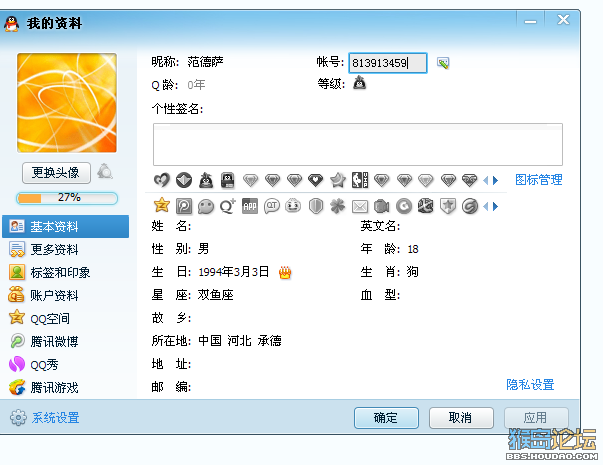This screenshot has width=603, height=465.
Task: Click the penguin level icon next to 等级
Action: (x=360, y=83)
